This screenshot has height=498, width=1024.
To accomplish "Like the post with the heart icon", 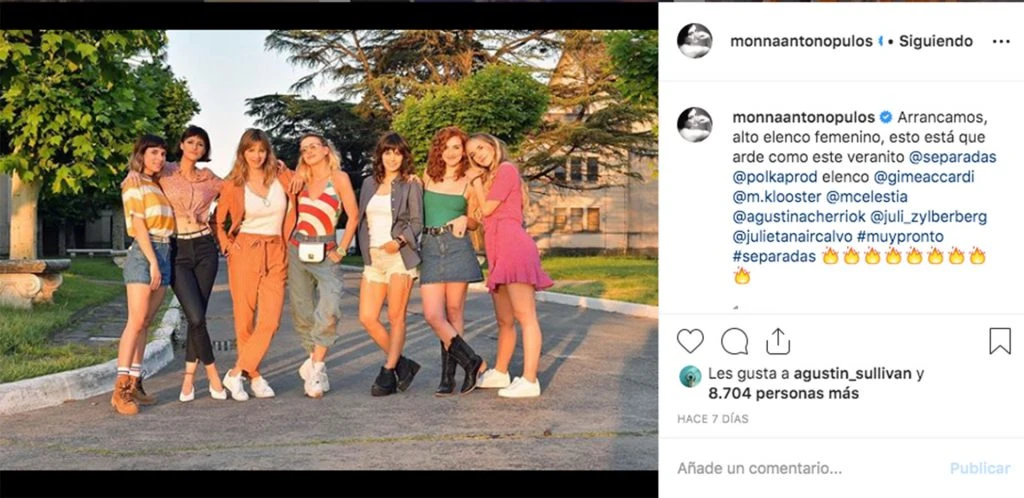I will click(690, 341).
